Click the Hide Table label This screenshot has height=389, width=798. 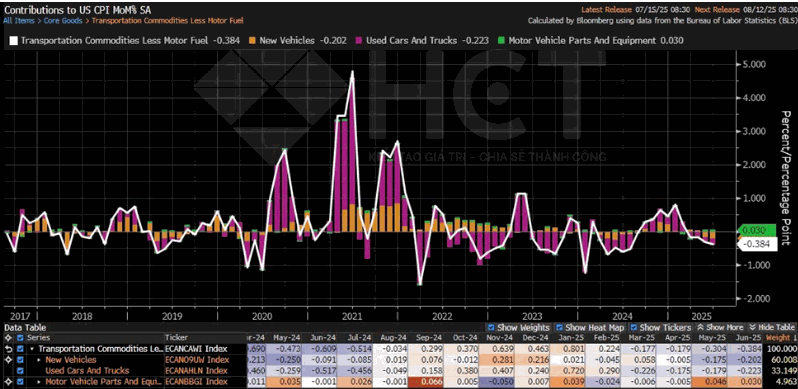(x=776, y=327)
